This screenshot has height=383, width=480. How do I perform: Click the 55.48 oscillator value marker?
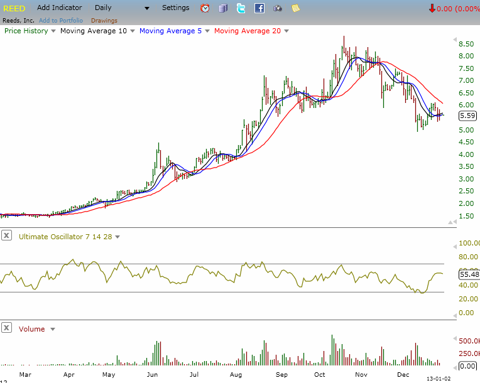click(x=469, y=274)
